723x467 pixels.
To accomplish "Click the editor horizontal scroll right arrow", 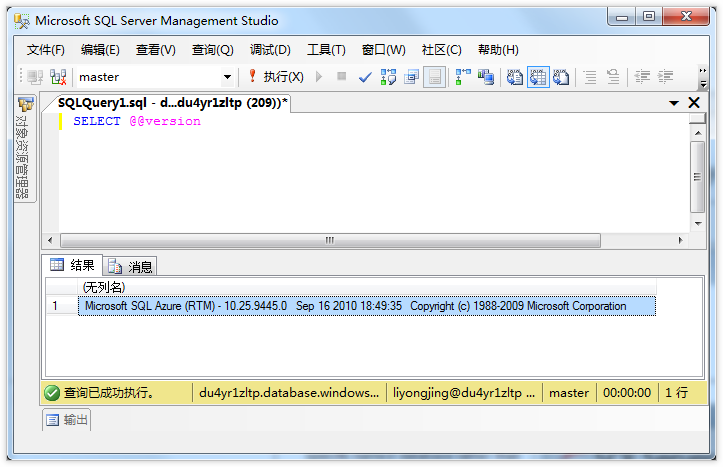I will tap(681, 240).
